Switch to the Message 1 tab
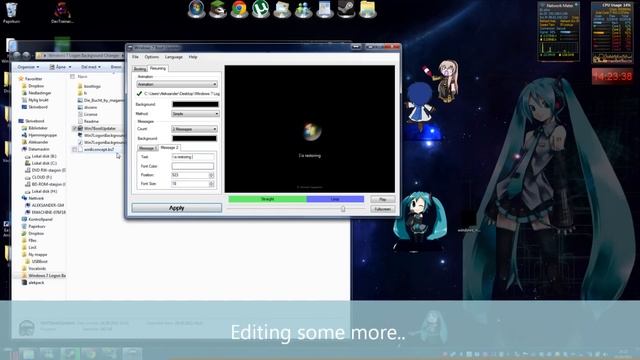 click(x=147, y=148)
